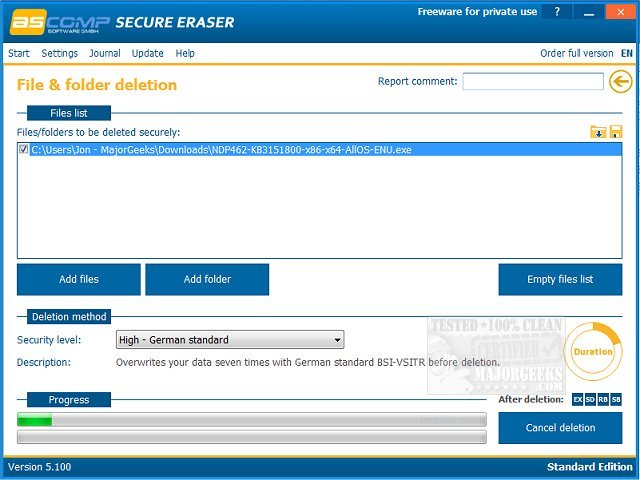
Task: Toggle the EX after-deletion option
Action: pos(578,400)
